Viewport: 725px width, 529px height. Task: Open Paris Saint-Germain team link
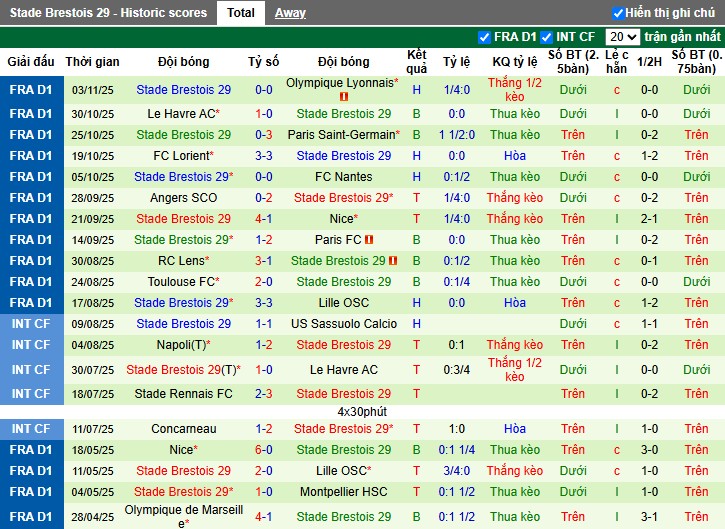[x=340, y=135]
